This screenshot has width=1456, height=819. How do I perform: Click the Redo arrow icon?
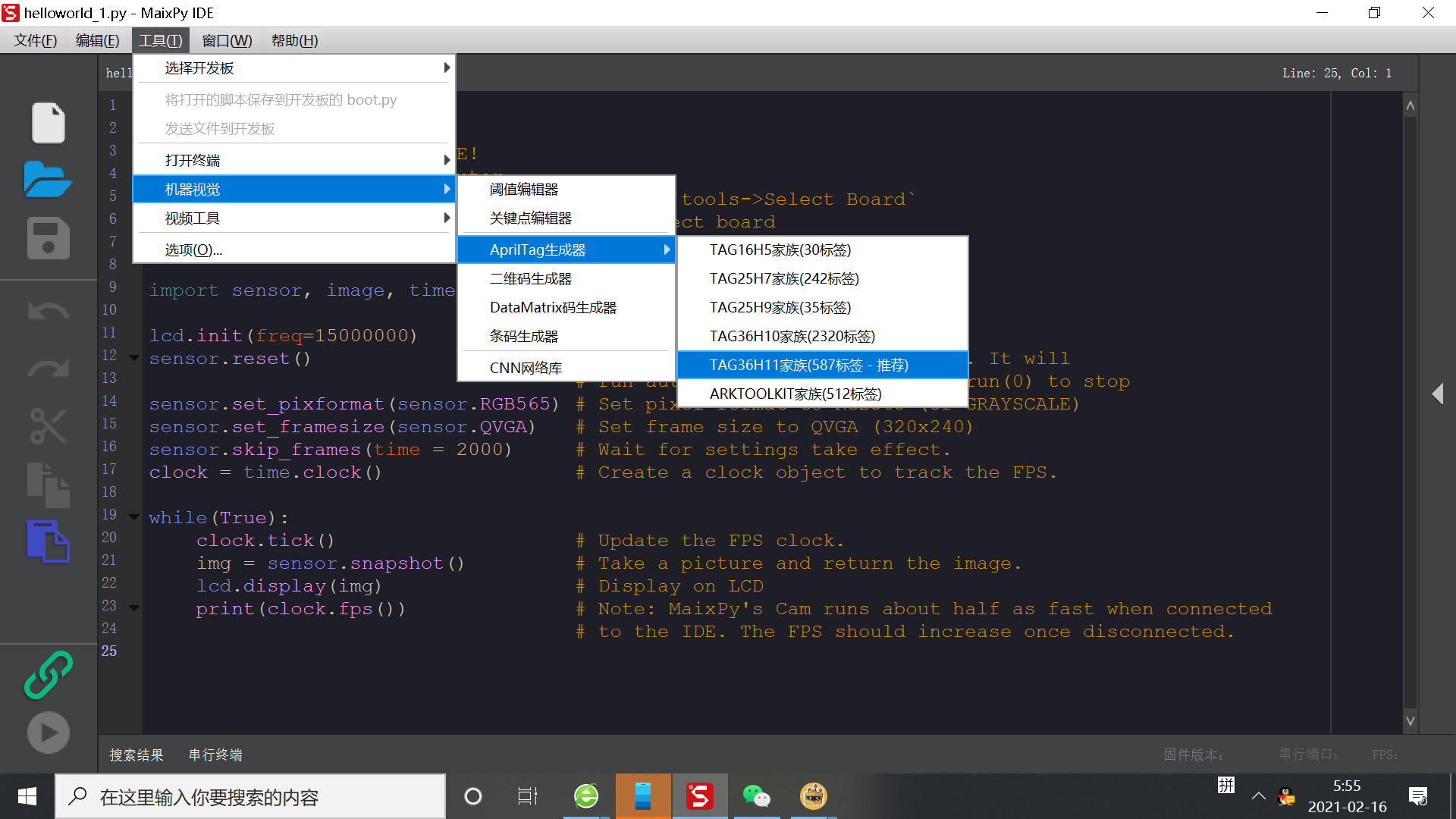pos(48,369)
